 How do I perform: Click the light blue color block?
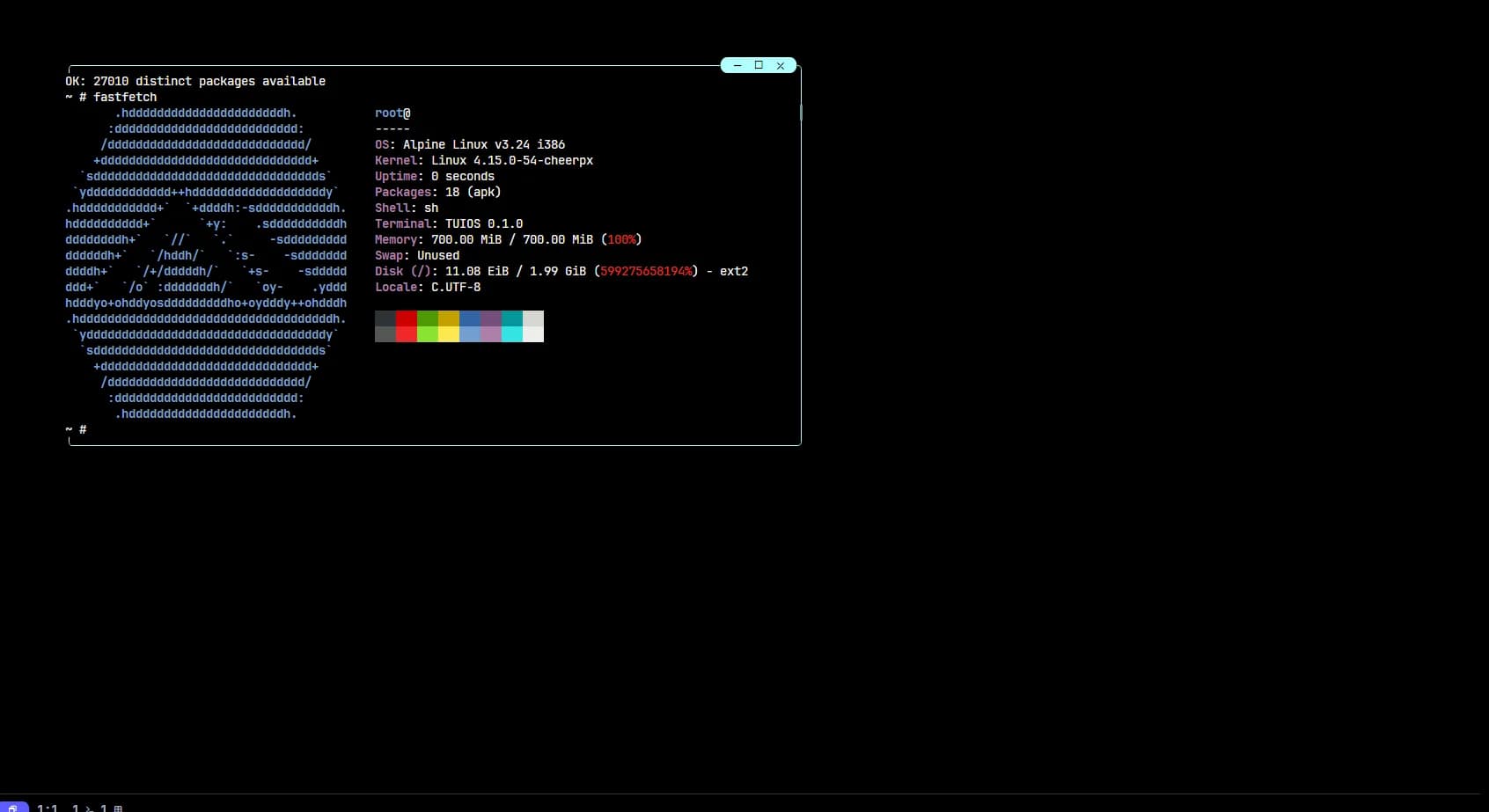[x=470, y=334]
